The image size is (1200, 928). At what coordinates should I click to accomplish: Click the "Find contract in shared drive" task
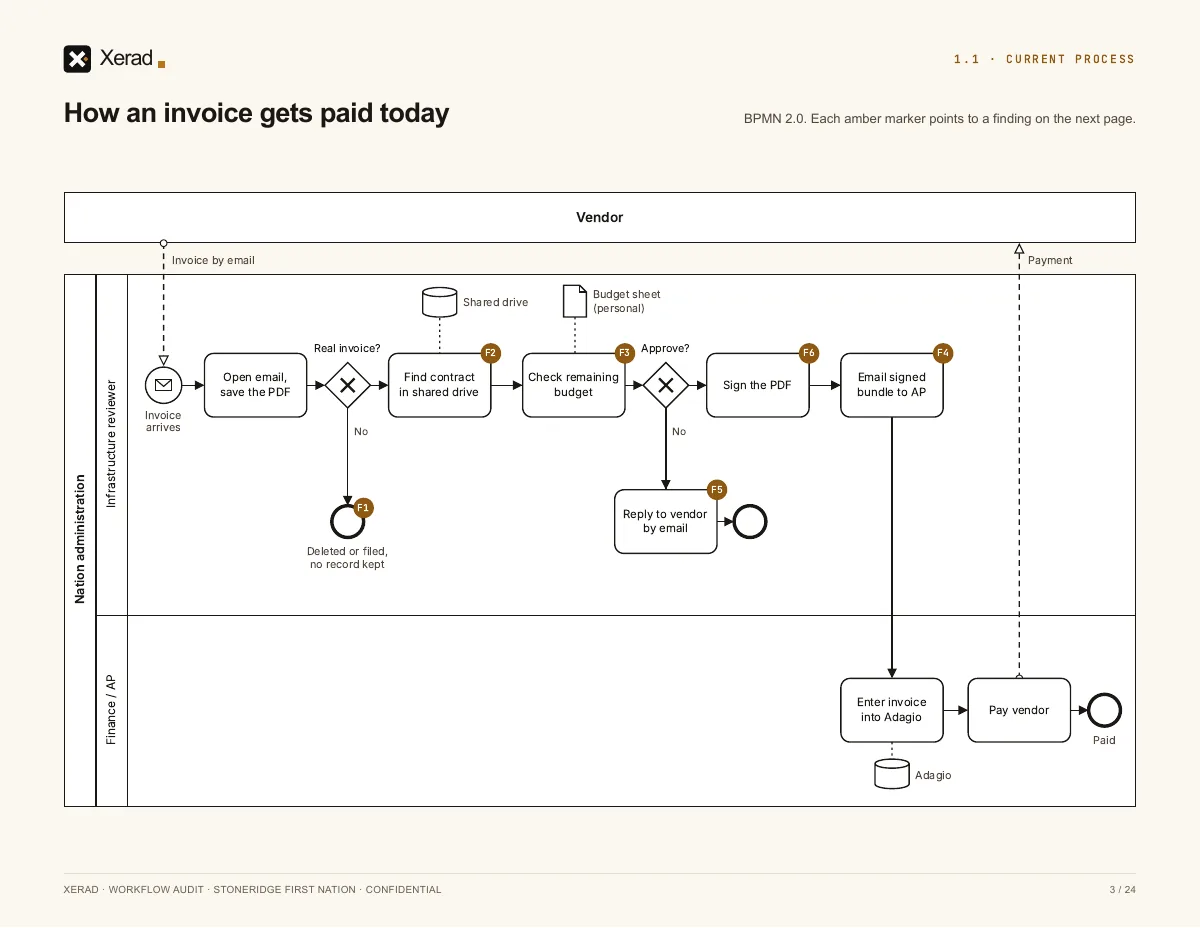[x=439, y=385]
